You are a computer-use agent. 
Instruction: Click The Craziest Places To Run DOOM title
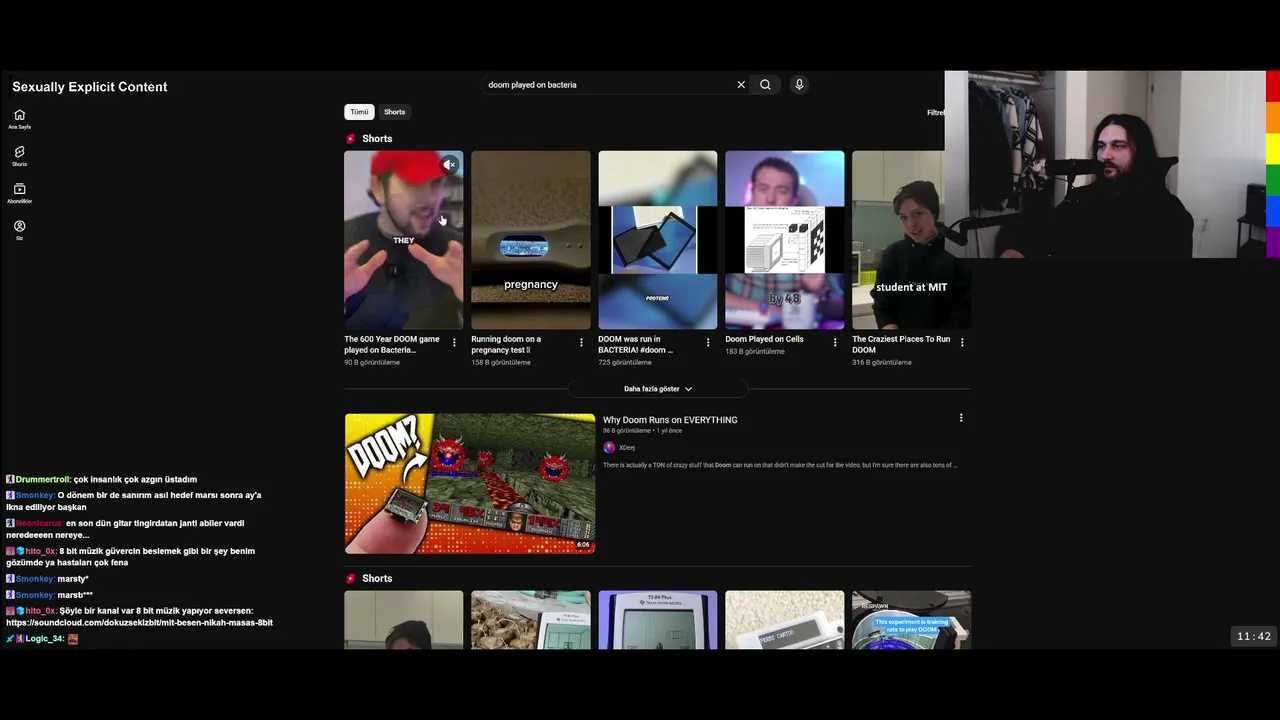901,344
